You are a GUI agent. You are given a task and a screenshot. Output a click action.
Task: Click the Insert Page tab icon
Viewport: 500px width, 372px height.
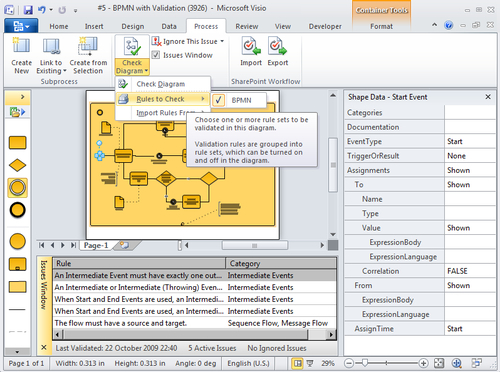(125, 245)
